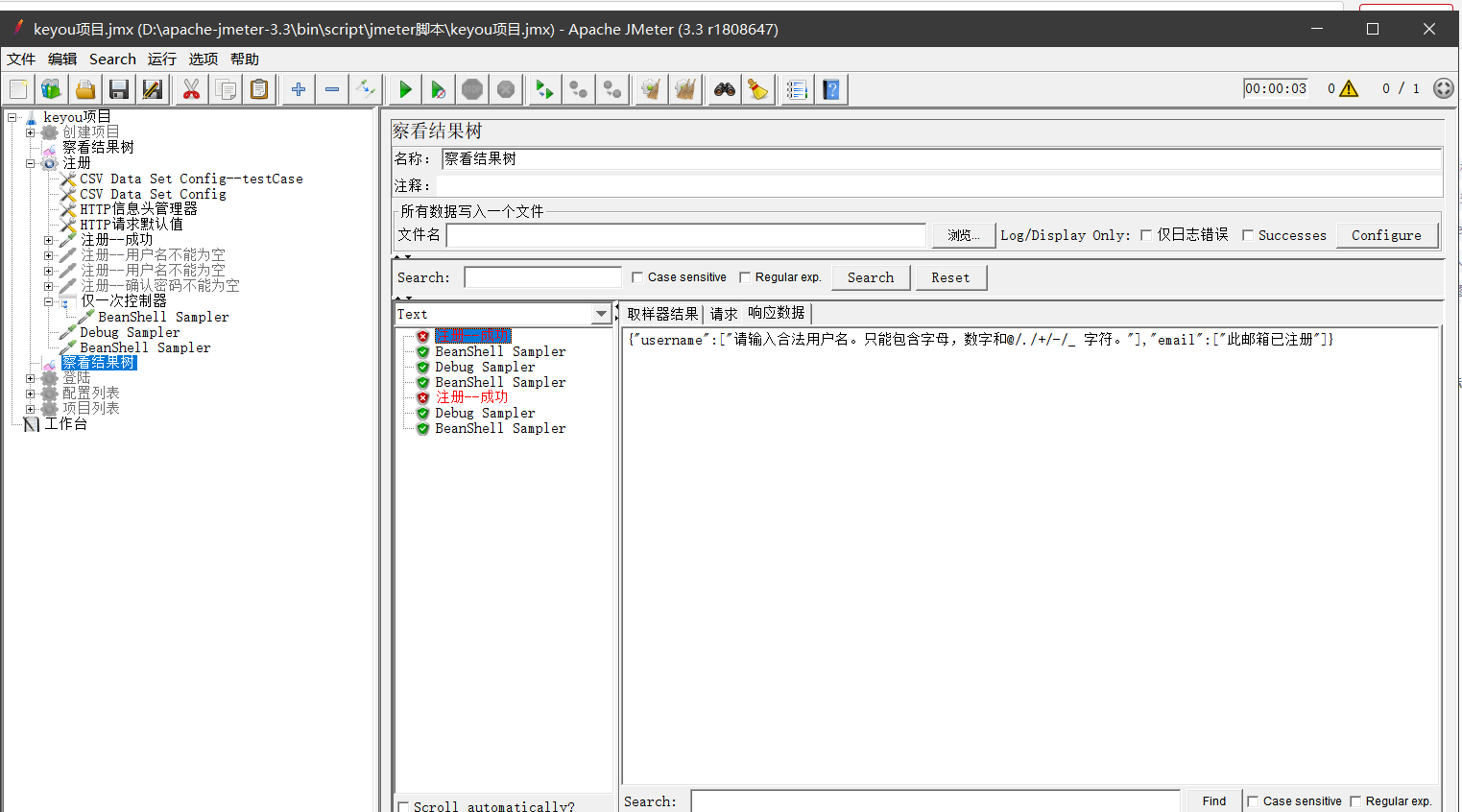Open the 运行 menu

click(x=160, y=59)
